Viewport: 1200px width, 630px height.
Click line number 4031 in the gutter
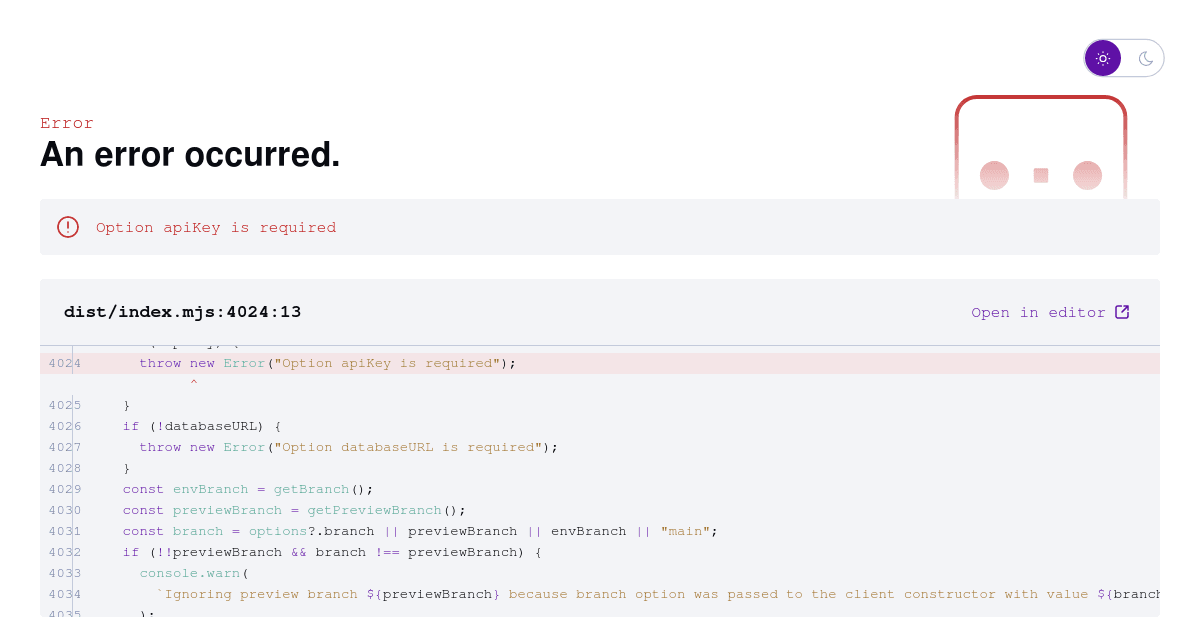[x=65, y=531]
